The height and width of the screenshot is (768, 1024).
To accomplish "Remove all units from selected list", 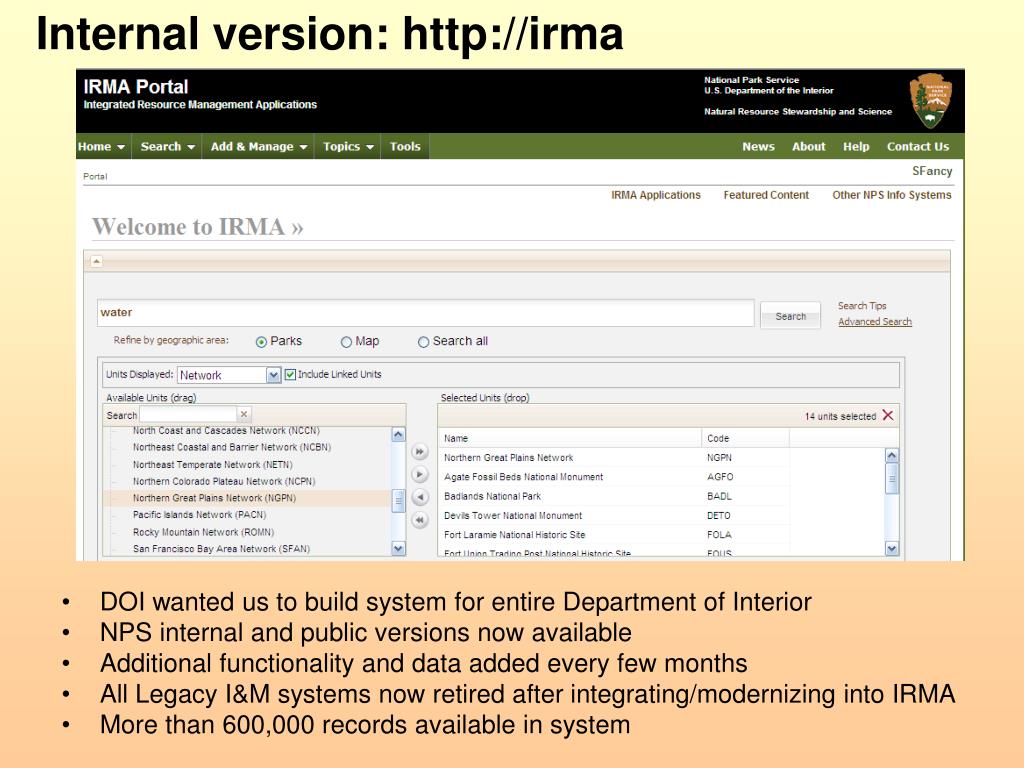I will (419, 520).
